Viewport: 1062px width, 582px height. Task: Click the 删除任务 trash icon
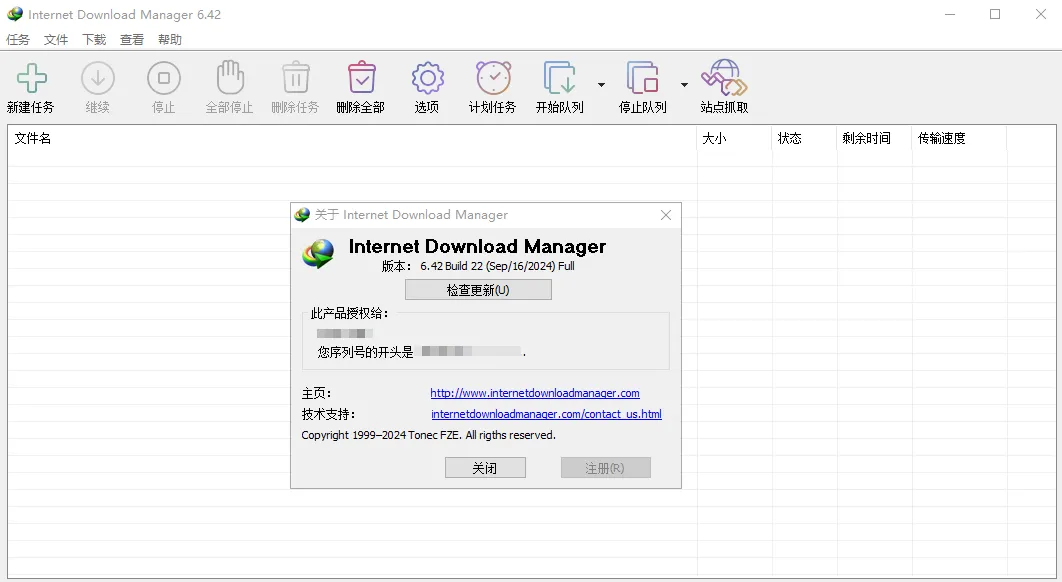point(295,77)
